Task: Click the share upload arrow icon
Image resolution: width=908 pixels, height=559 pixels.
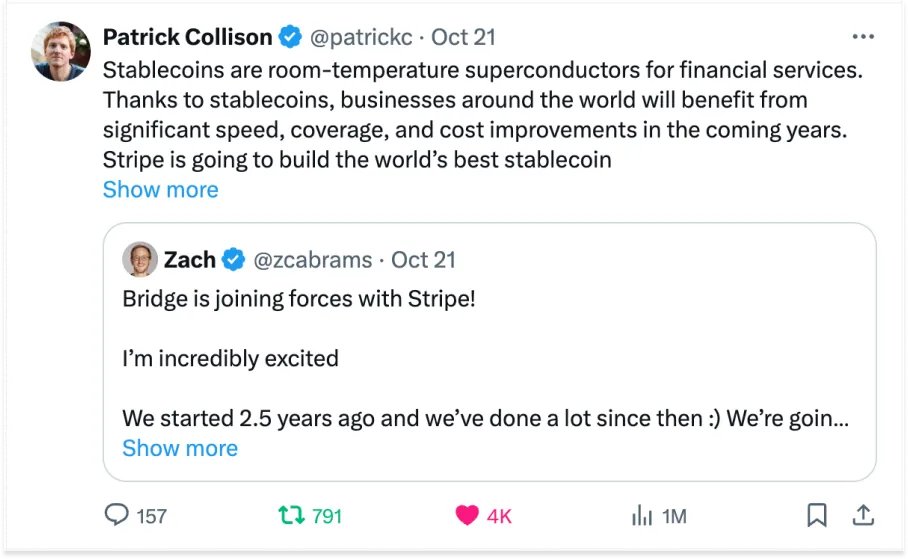Action: click(x=864, y=515)
